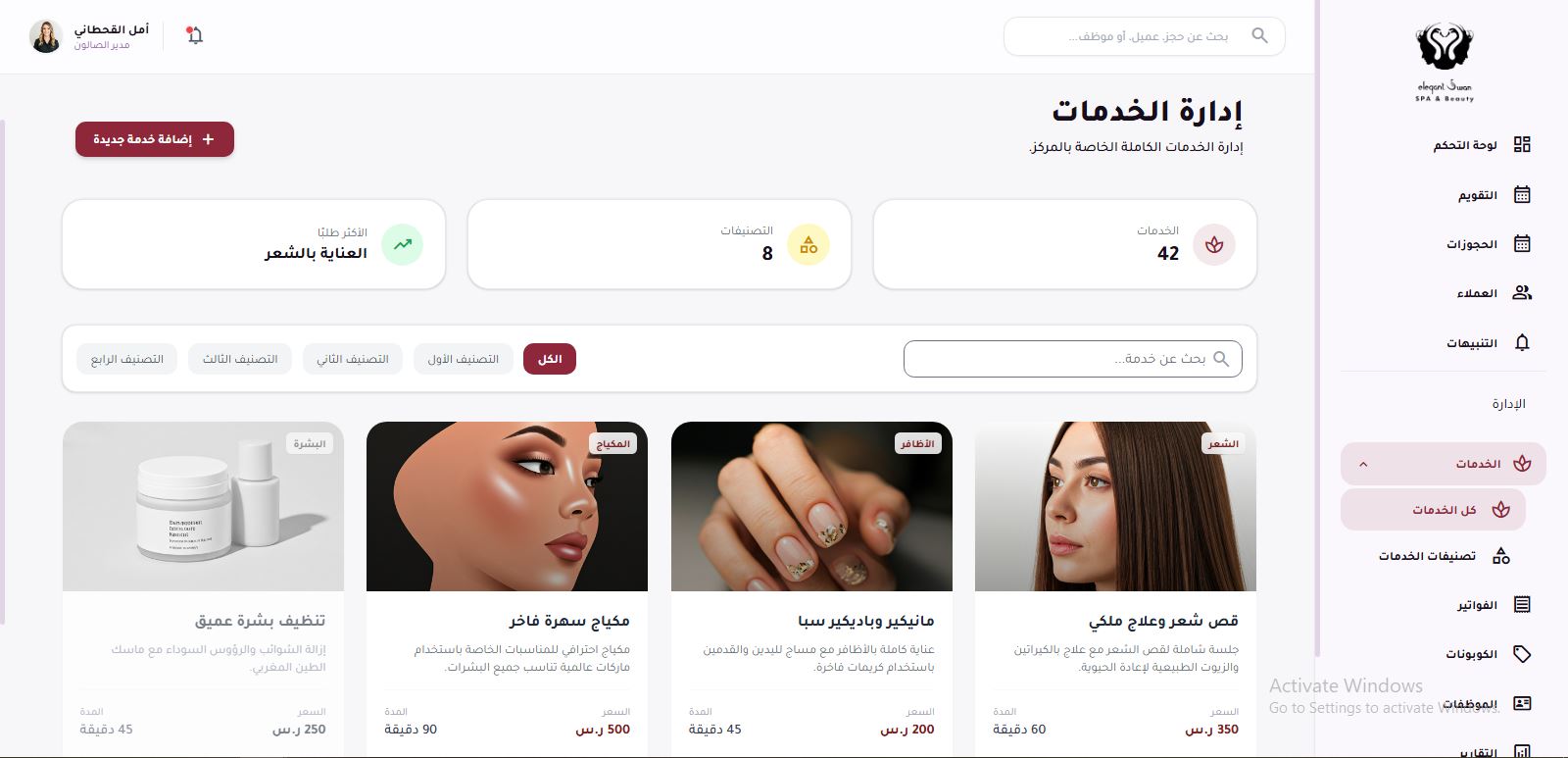
Task: Open the sidebar bell icon التنبيهات
Action: 1522,342
